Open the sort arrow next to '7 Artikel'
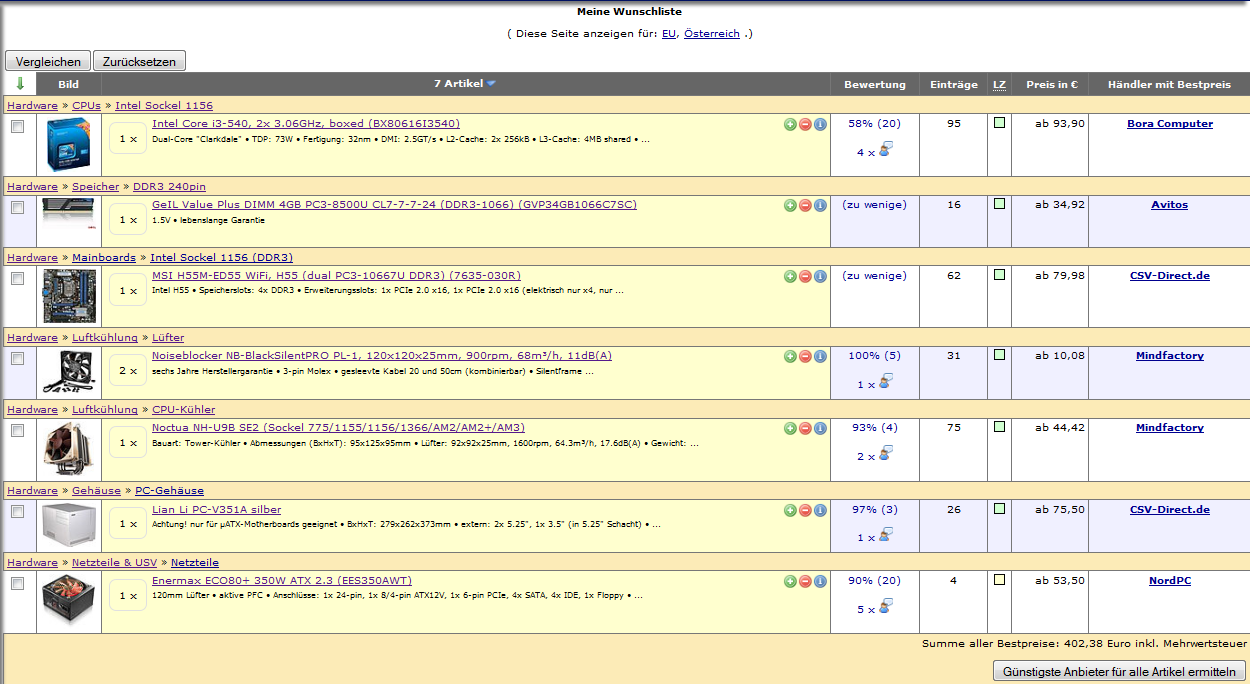The image size is (1250, 684). (491, 84)
